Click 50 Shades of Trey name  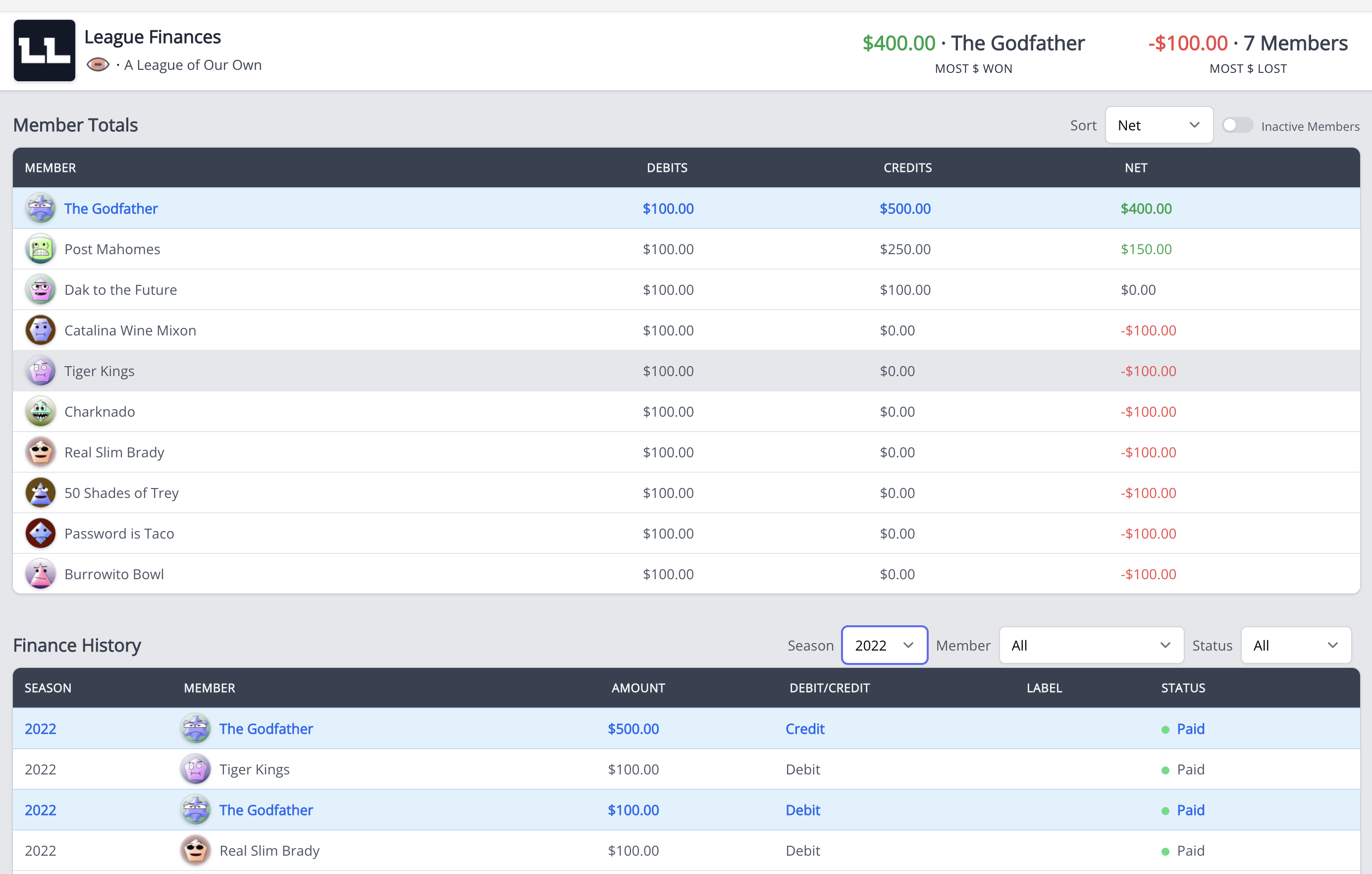122,492
